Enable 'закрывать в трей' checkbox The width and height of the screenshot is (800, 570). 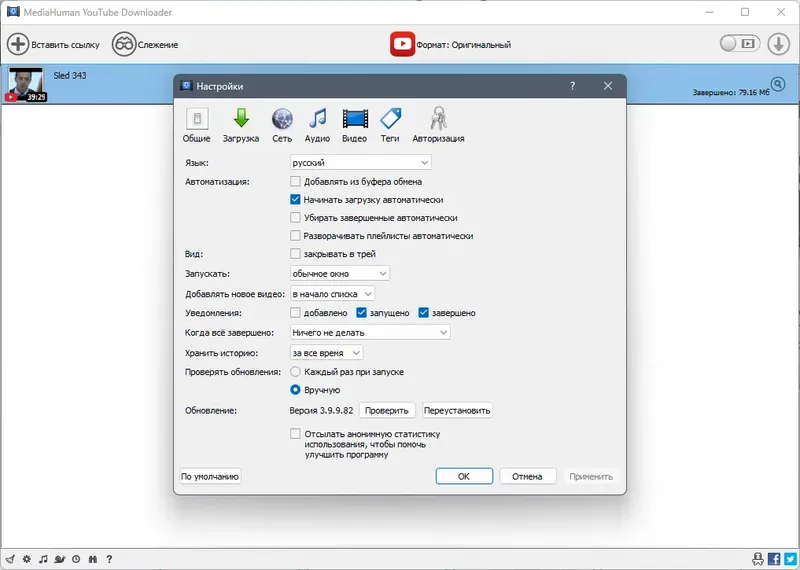coord(295,254)
